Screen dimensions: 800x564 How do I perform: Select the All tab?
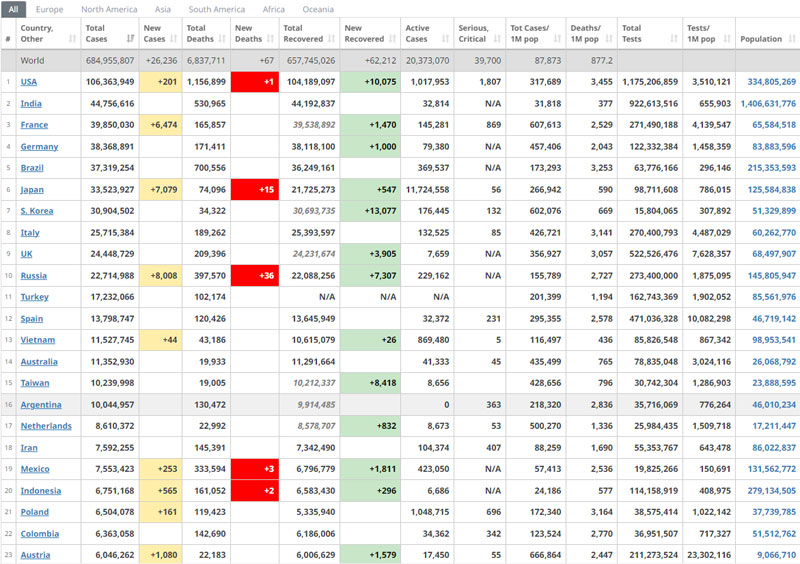click(13, 9)
